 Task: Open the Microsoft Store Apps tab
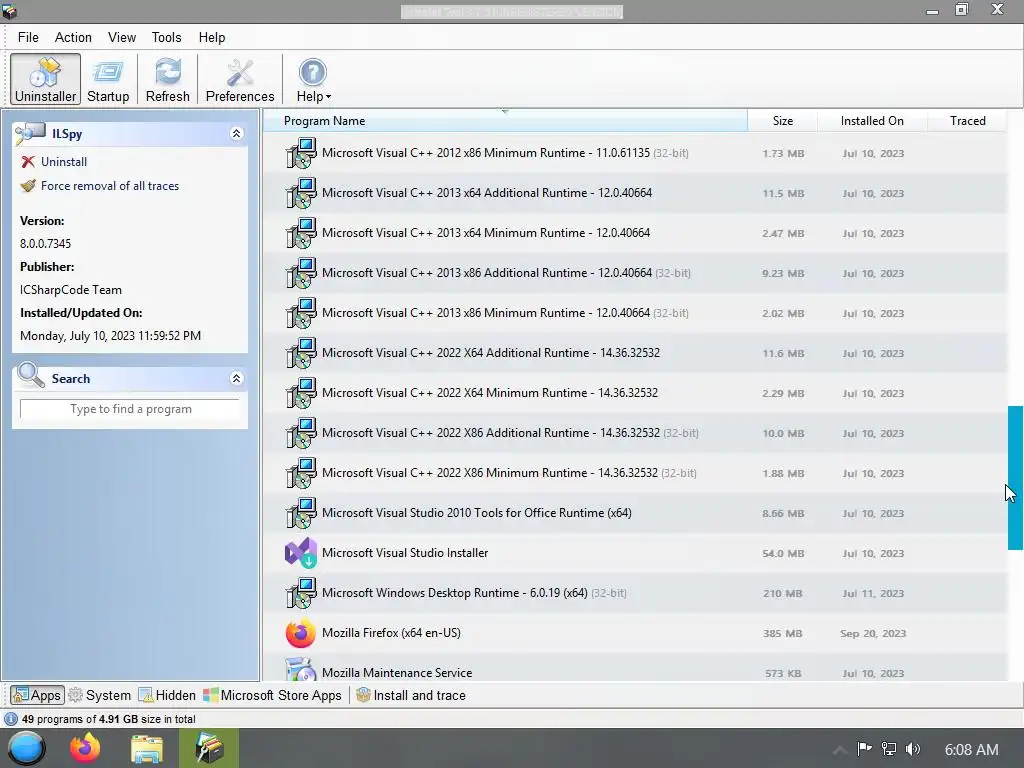[272, 695]
